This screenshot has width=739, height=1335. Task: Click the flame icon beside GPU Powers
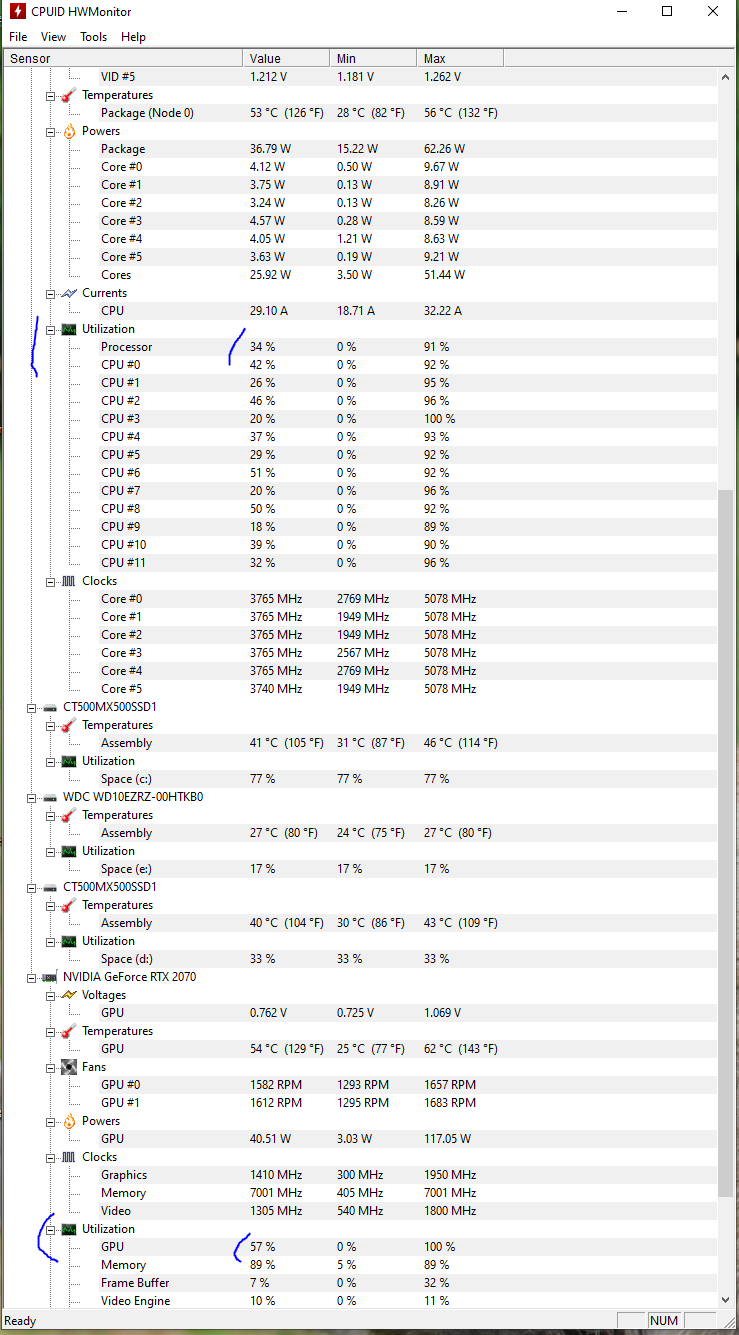coord(69,1121)
